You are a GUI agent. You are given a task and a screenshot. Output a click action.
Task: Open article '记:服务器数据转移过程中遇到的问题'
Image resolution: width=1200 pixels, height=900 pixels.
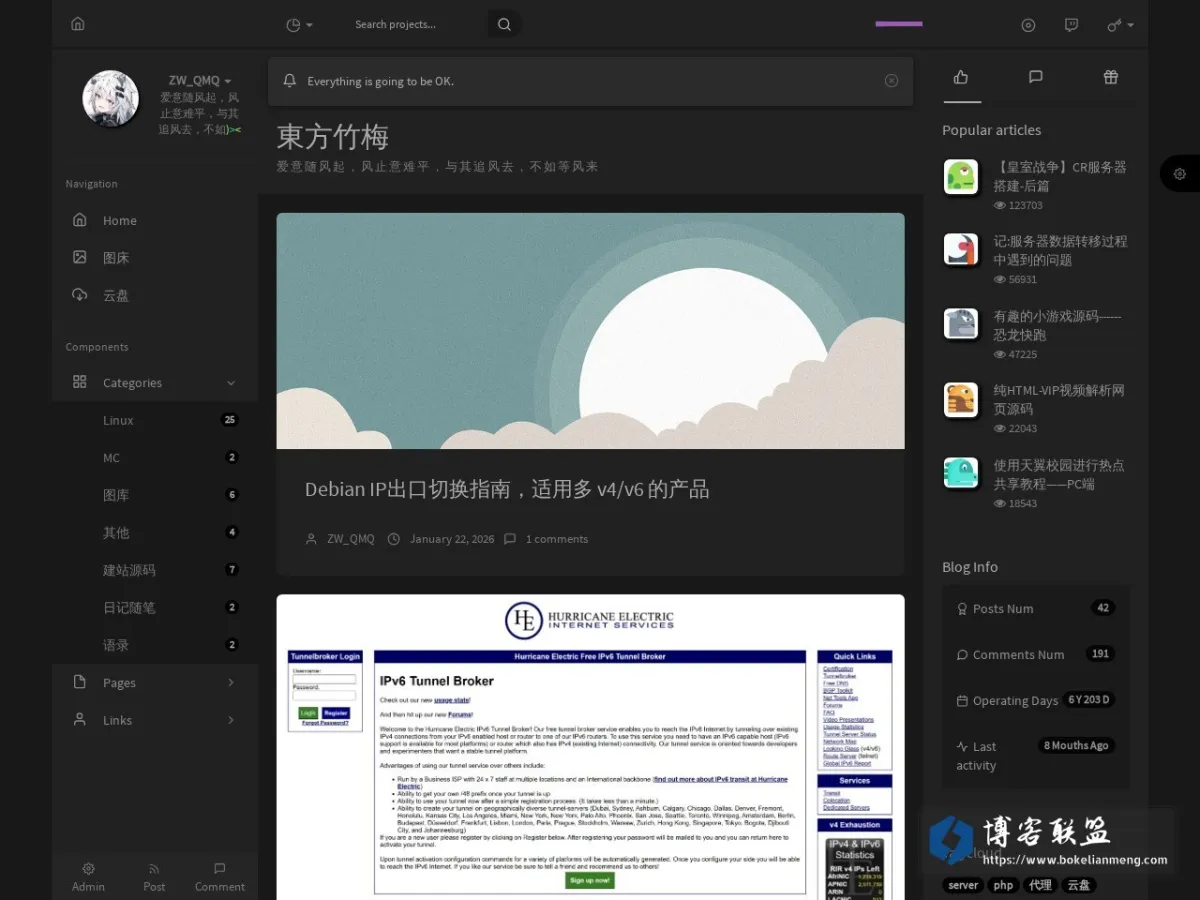tap(1060, 250)
